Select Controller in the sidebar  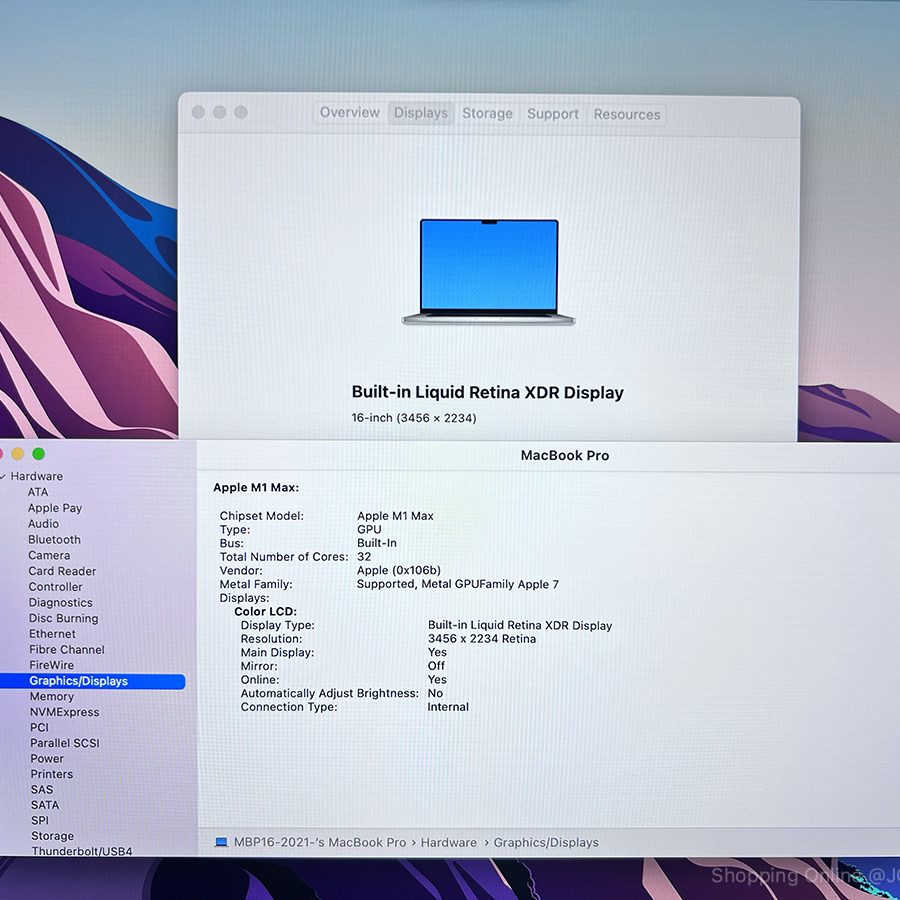pyautogui.click(x=56, y=587)
